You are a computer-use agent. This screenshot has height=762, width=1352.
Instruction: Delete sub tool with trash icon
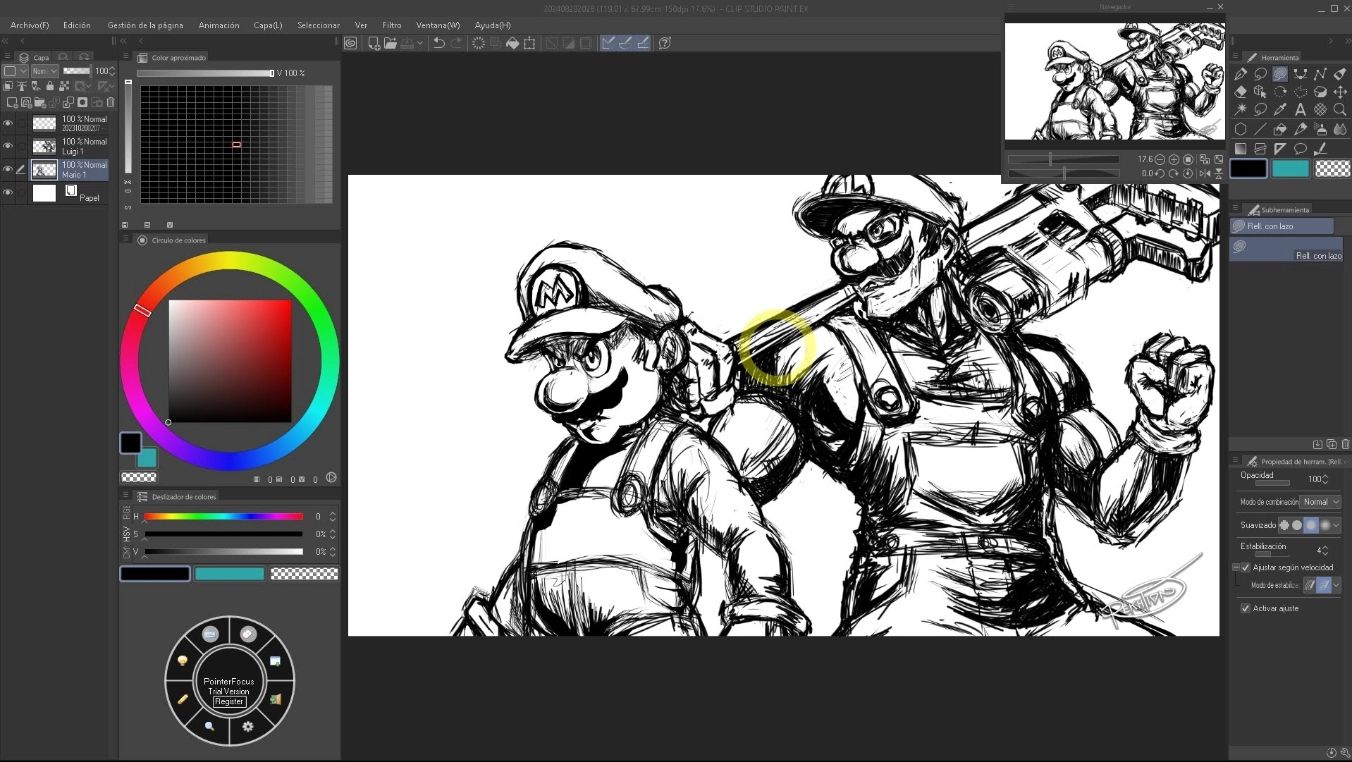coord(1345,444)
